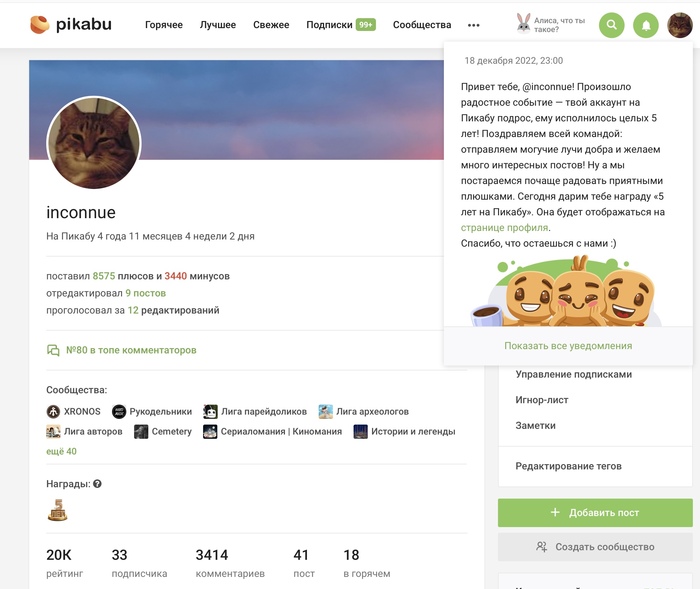Viewport: 700px width, 589px height.
Task: Click the Создать сообщество button
Action: [595, 547]
